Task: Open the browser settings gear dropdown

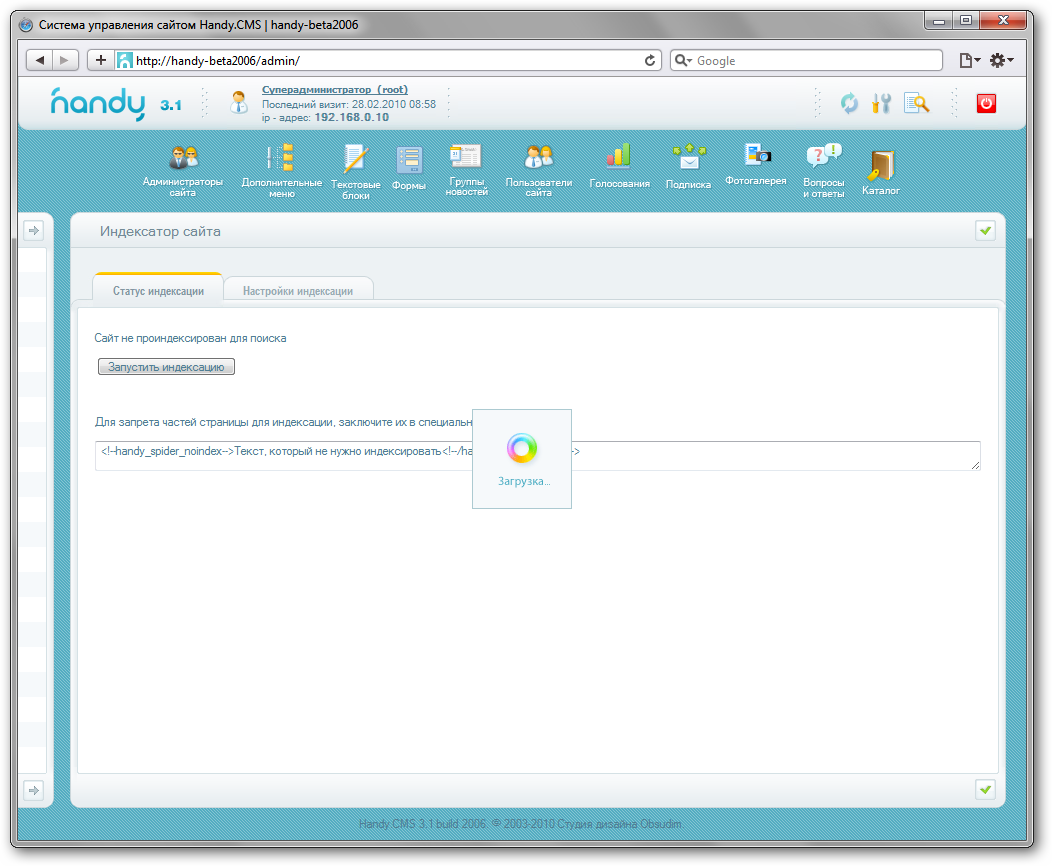Action: coord(1000,61)
